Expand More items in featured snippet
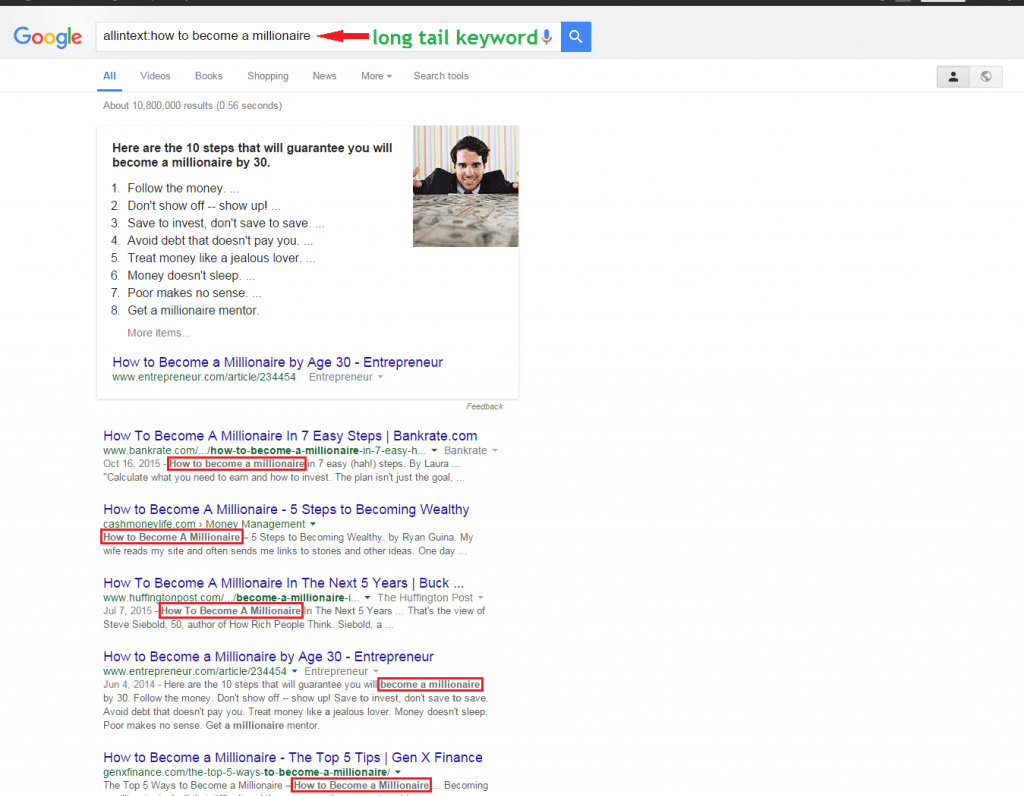1024x796 pixels. (x=158, y=333)
